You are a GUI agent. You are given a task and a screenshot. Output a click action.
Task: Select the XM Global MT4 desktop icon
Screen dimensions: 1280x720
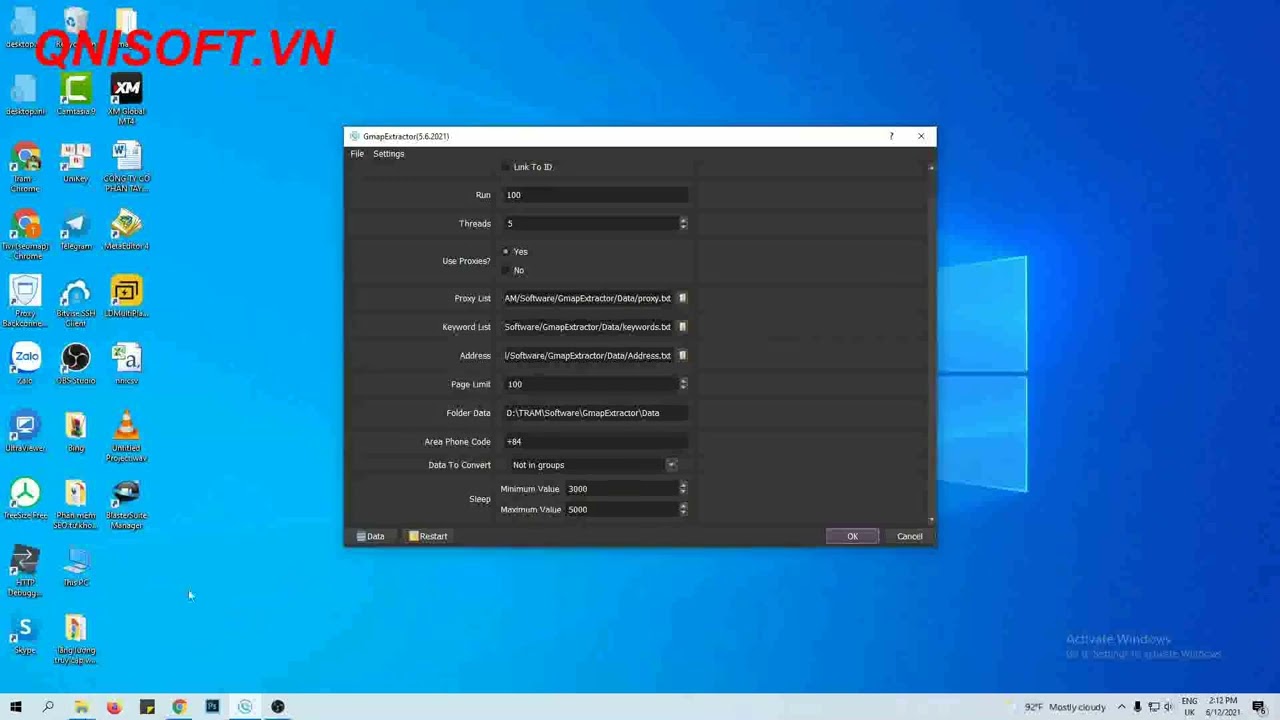tap(126, 99)
